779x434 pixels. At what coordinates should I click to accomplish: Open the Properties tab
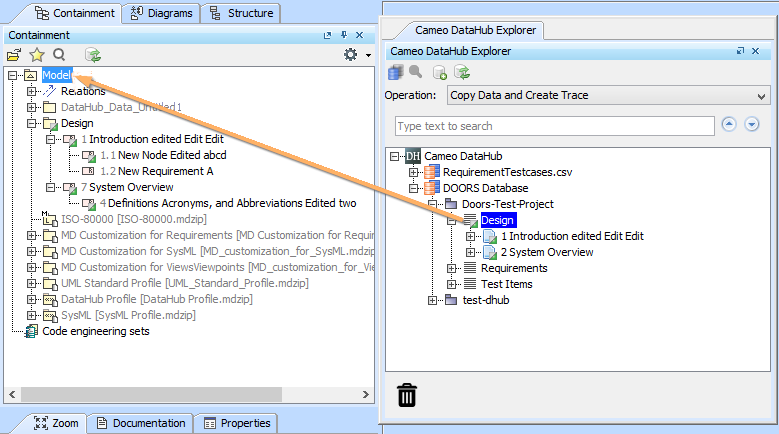(x=237, y=423)
